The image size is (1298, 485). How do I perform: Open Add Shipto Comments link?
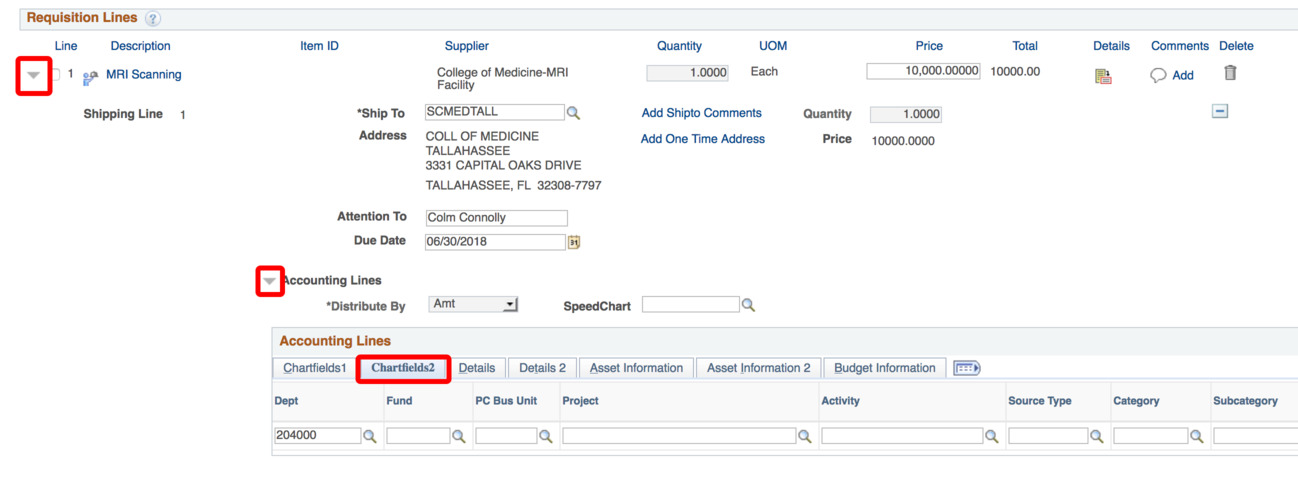(701, 113)
